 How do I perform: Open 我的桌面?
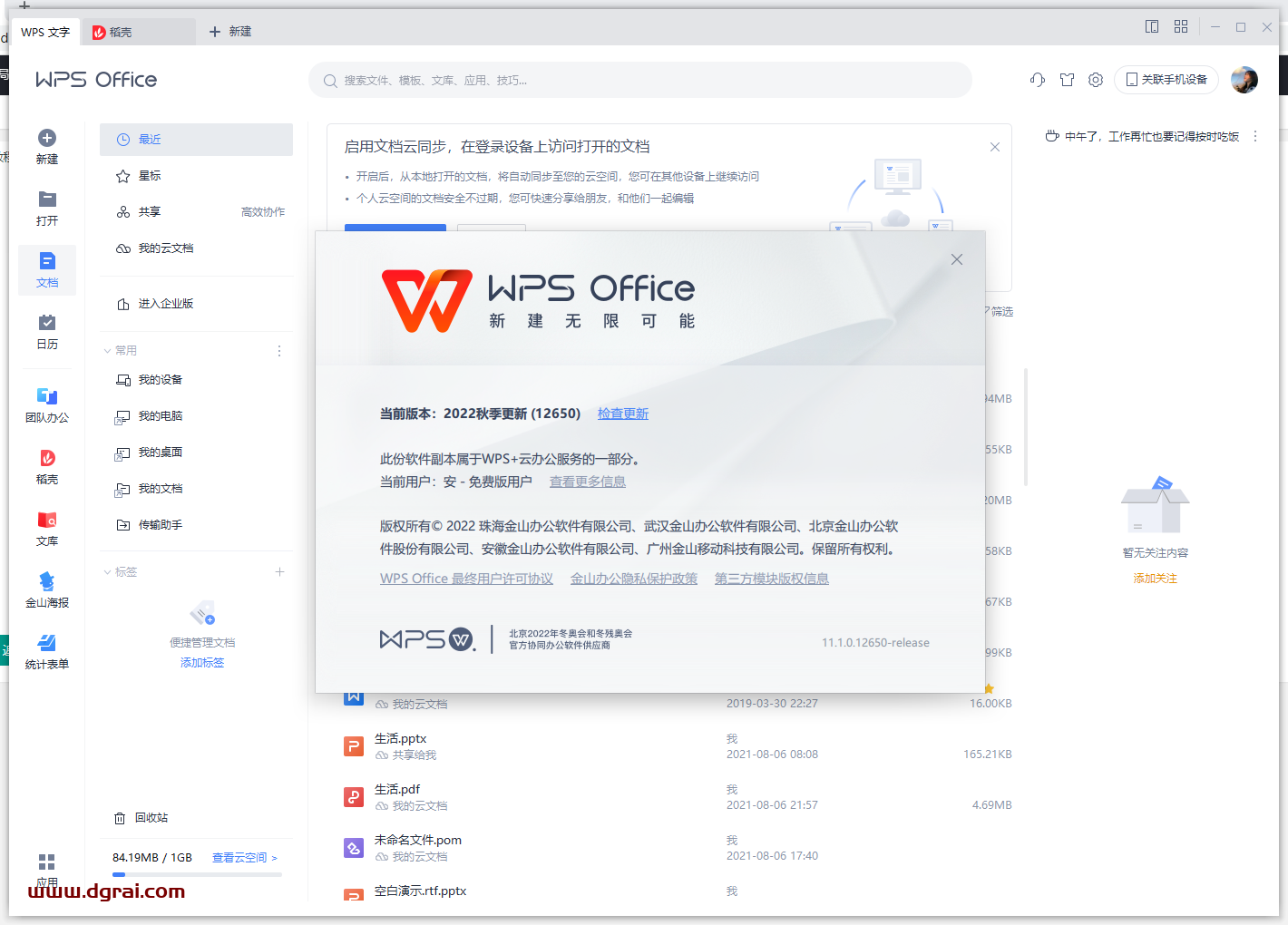pyautogui.click(x=196, y=453)
